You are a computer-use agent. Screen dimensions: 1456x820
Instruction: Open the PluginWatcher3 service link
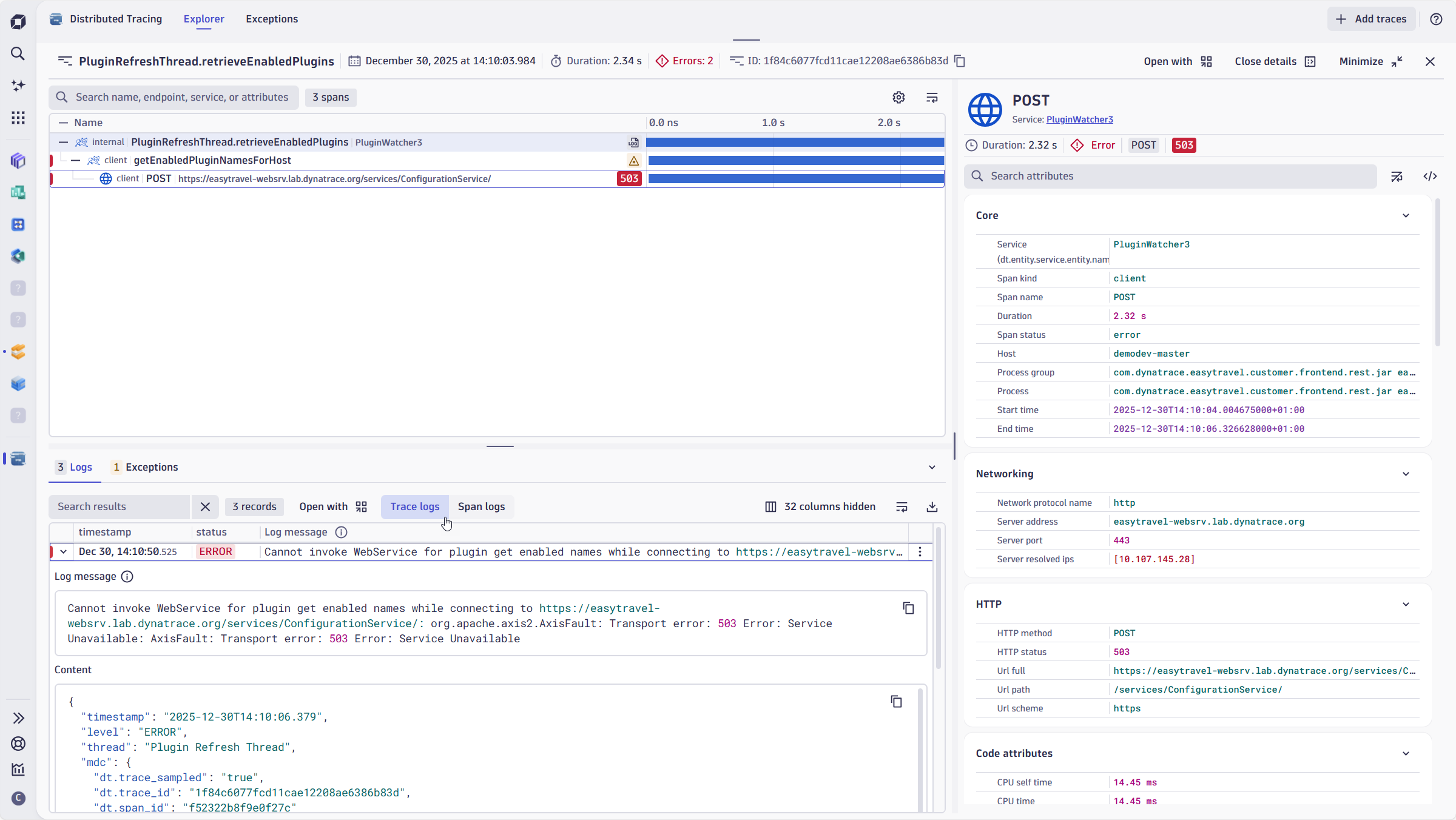(1079, 120)
